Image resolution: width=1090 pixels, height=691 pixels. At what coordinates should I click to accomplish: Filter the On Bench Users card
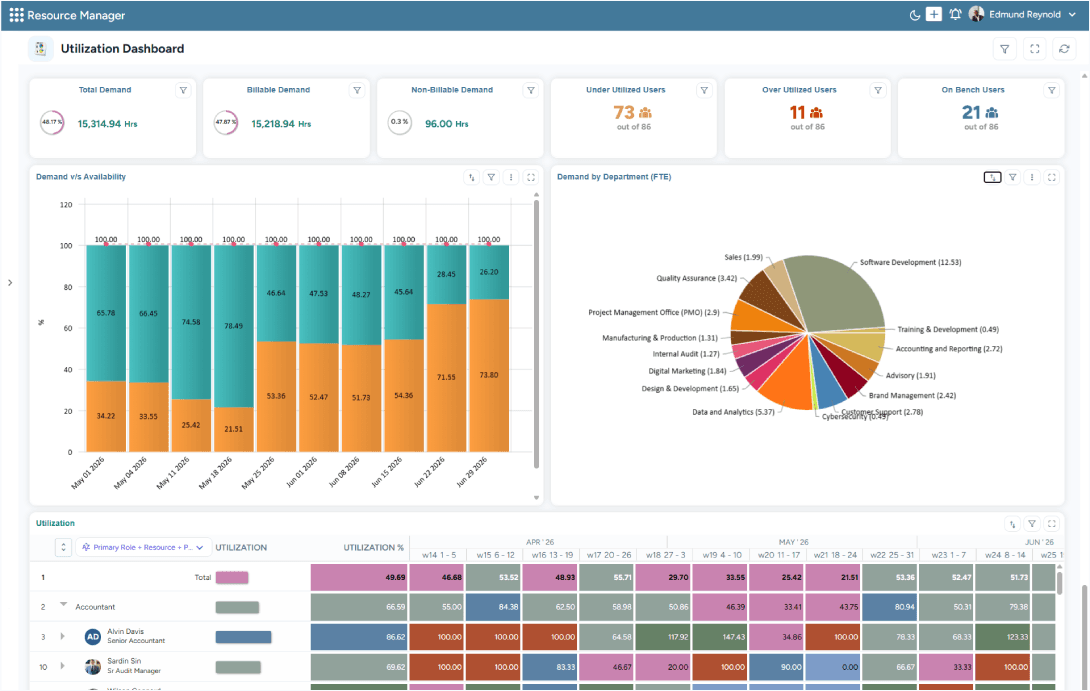1052,90
